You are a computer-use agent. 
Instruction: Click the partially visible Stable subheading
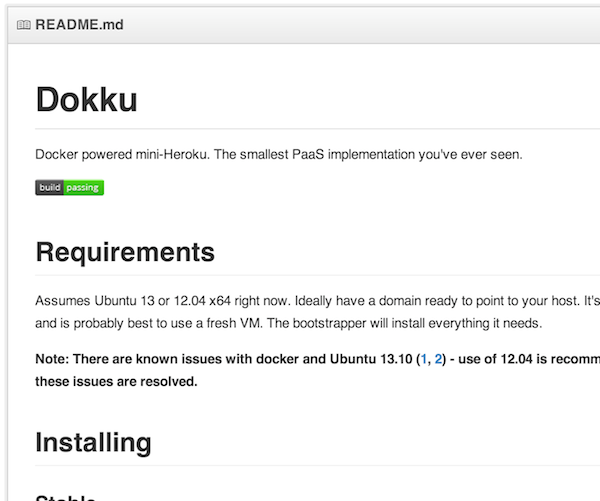click(66, 496)
